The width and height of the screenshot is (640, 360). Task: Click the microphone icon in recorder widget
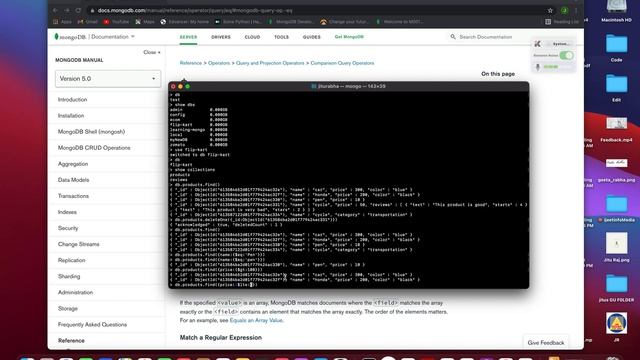coord(538,67)
